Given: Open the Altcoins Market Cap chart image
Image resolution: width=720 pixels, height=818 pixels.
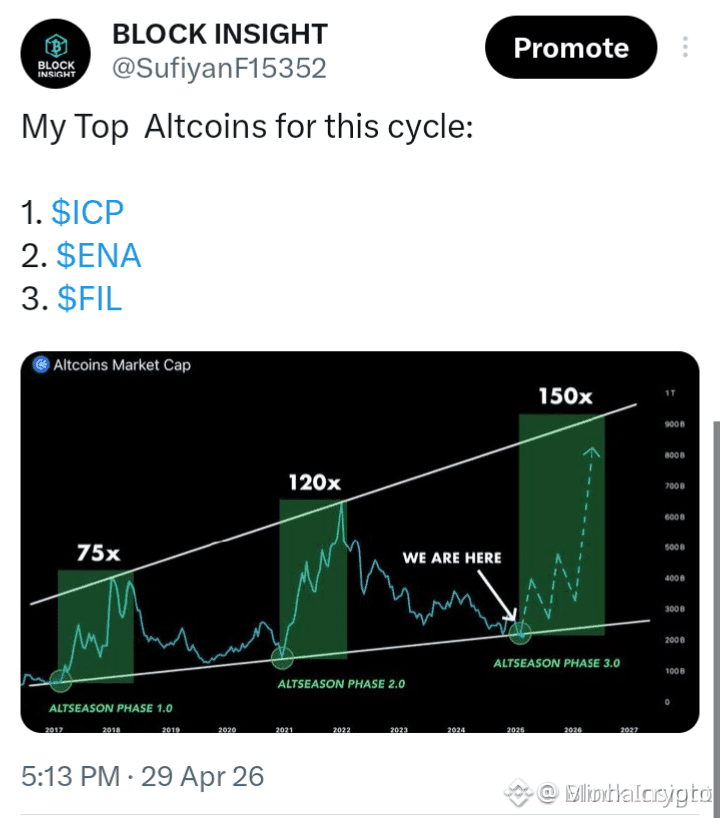Looking at the screenshot, I should click(x=359, y=542).
